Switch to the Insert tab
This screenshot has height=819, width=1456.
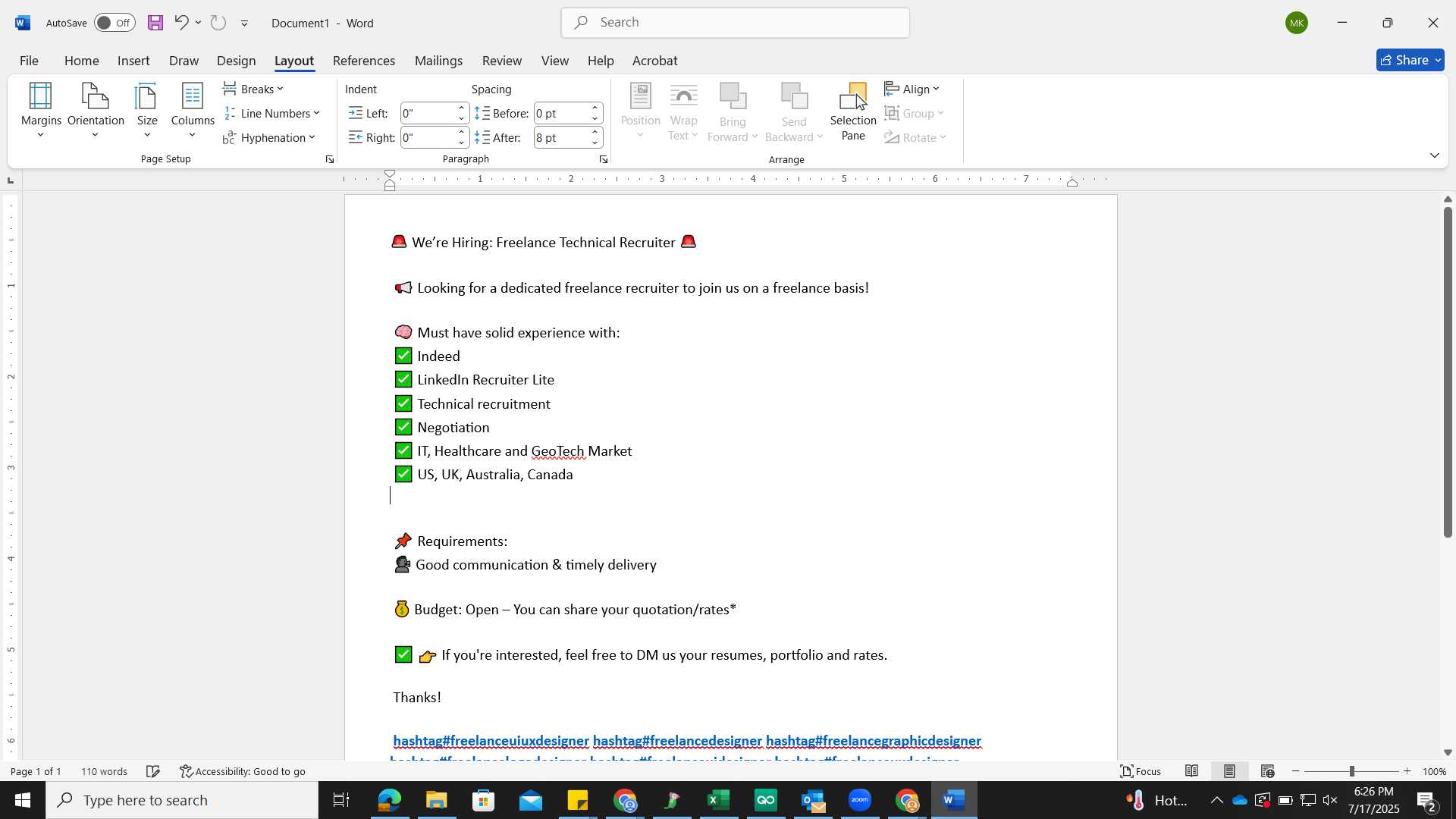coord(133,61)
